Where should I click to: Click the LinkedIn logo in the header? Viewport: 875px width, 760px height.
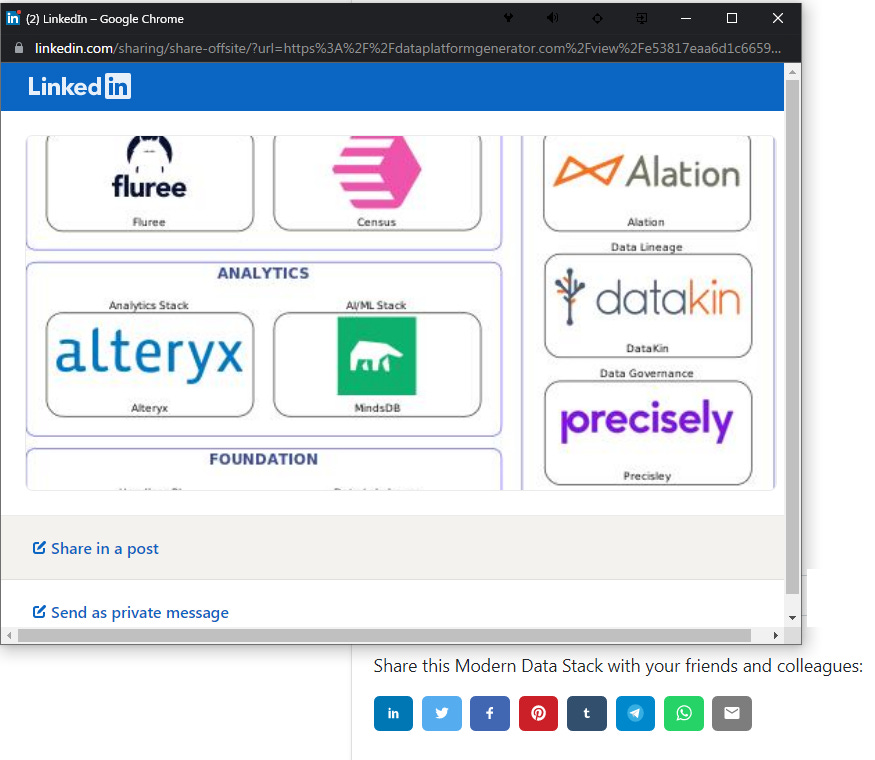coord(79,87)
